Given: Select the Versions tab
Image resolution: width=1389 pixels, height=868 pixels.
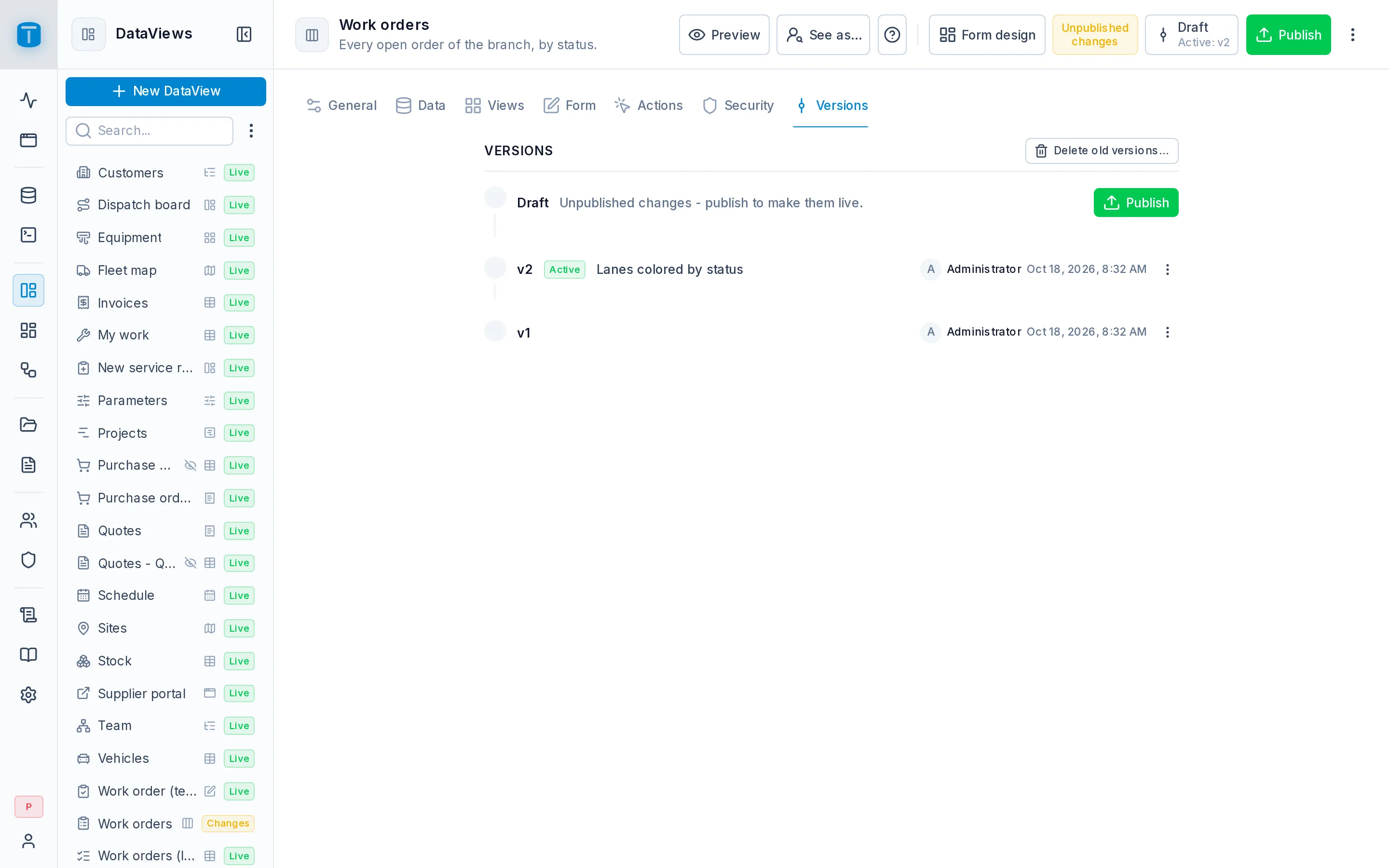Looking at the screenshot, I should tap(831, 106).
